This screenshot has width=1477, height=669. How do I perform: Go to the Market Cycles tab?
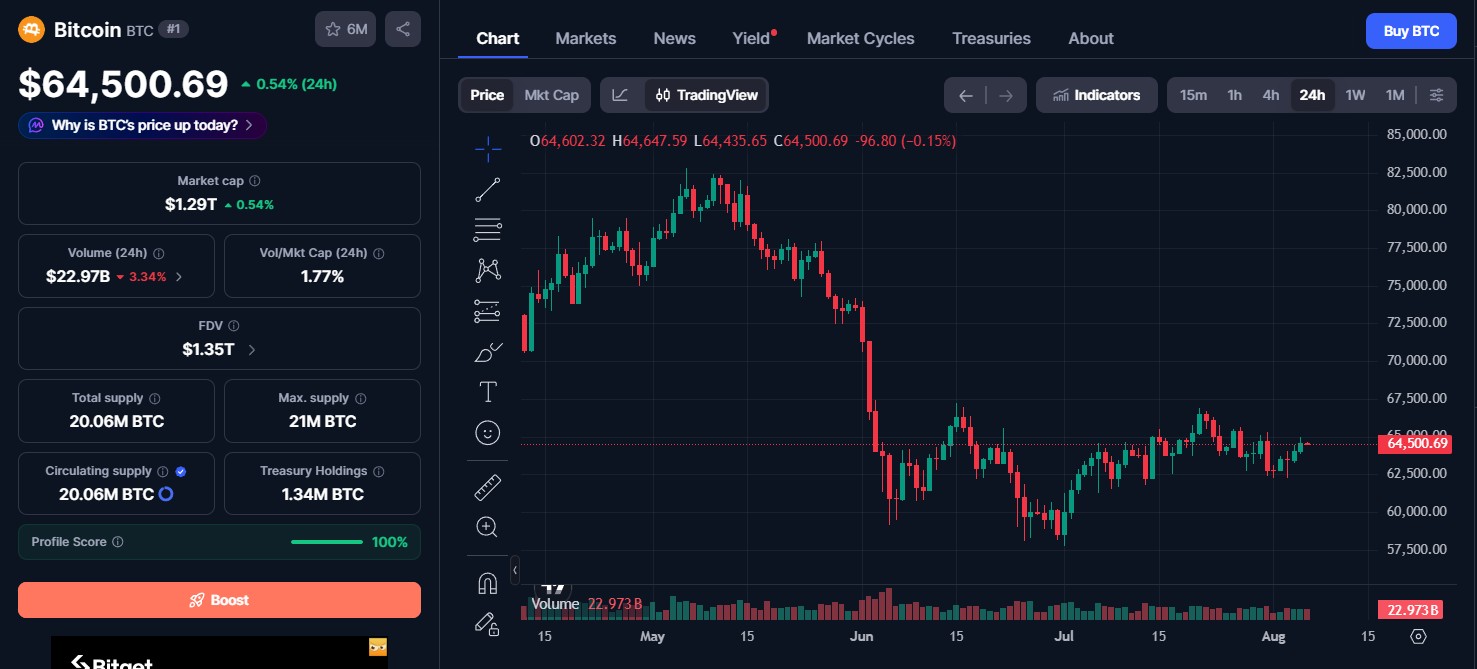[x=861, y=38]
